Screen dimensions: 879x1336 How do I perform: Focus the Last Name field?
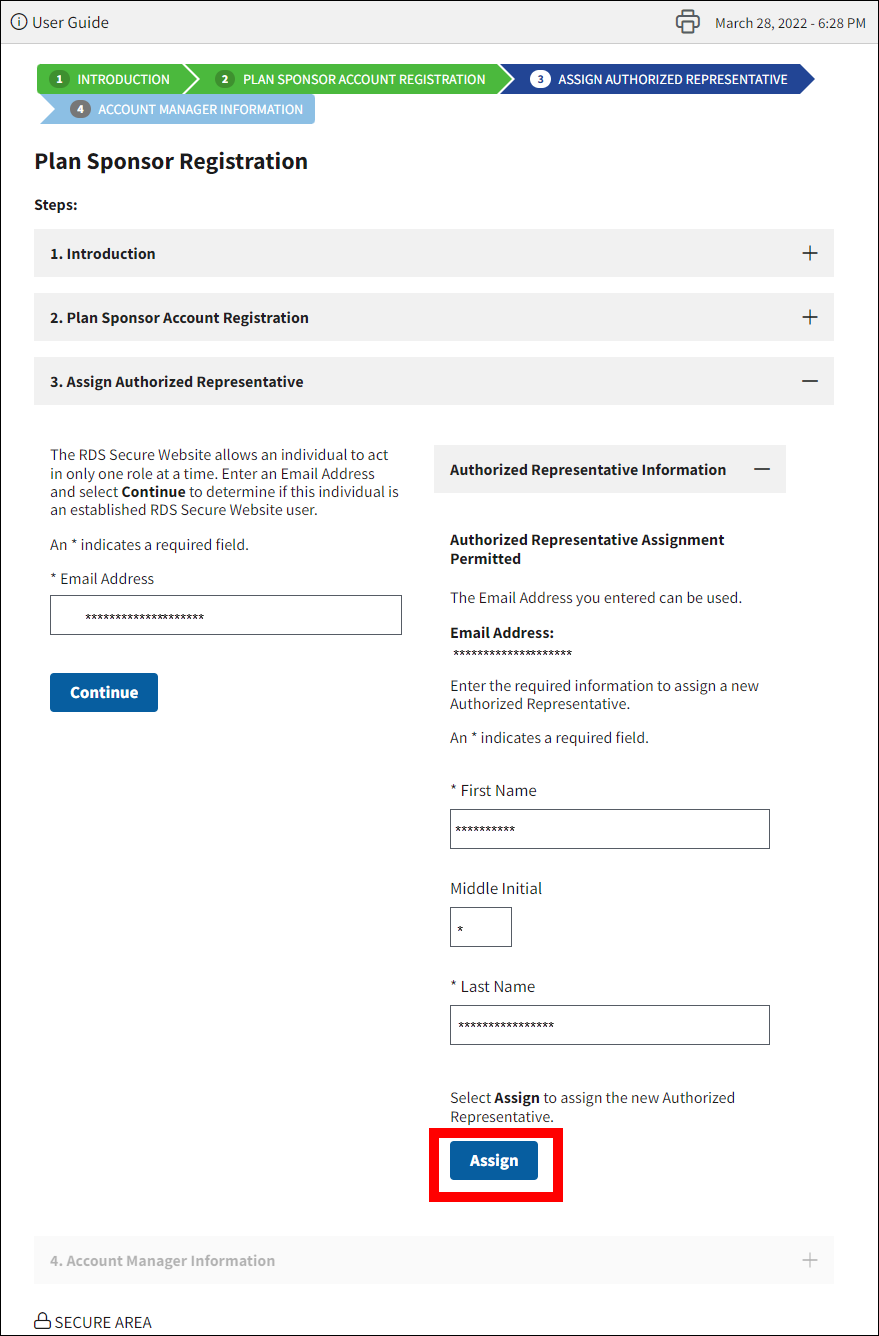click(610, 1025)
